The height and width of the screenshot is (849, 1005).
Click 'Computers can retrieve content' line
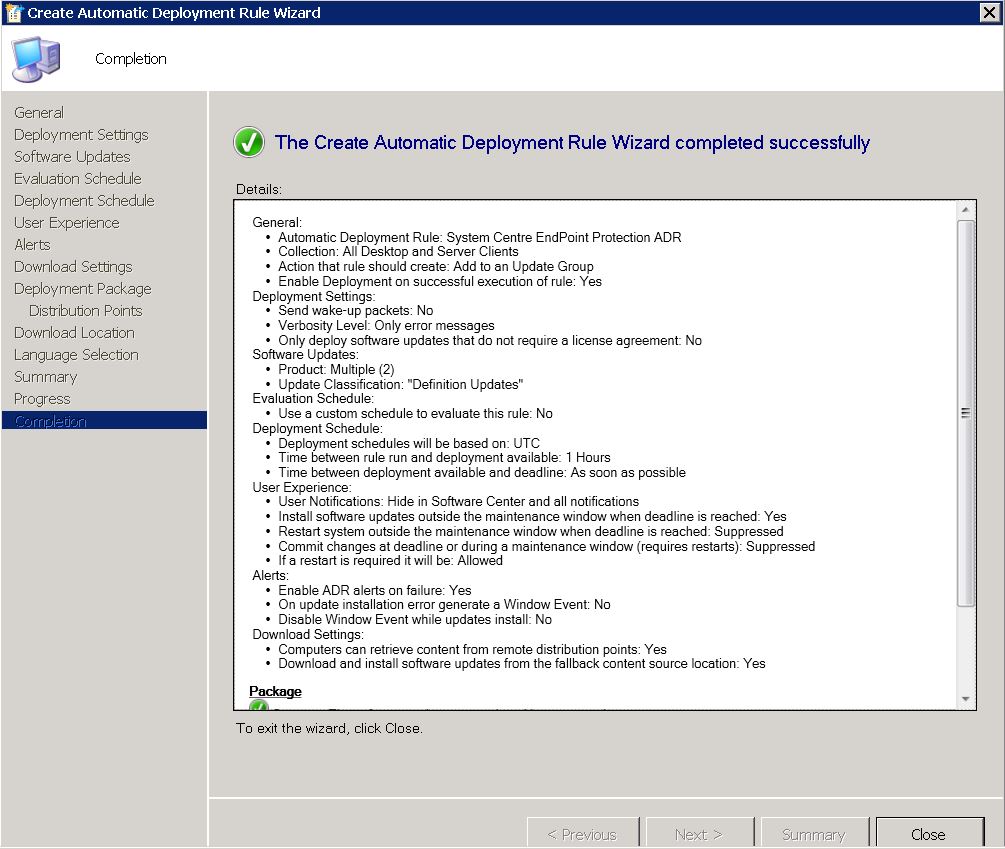(472, 649)
